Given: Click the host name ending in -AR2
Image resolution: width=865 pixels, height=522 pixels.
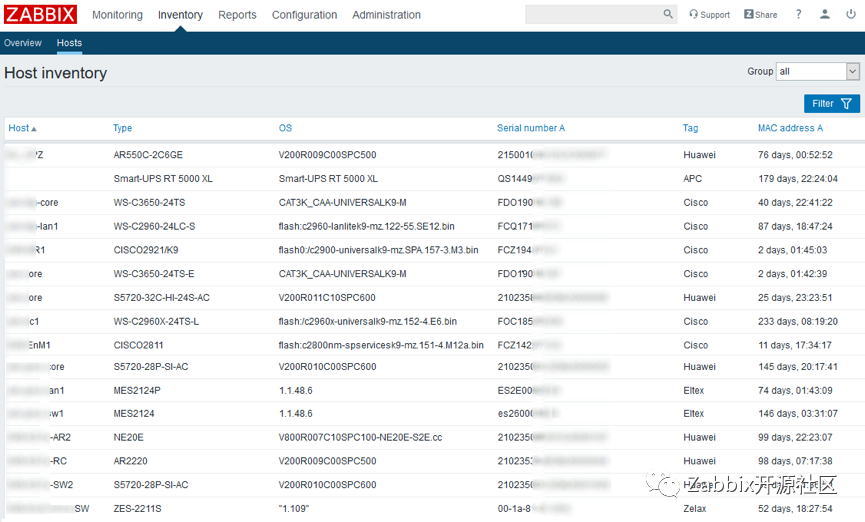Looking at the screenshot, I should click(x=39, y=437).
